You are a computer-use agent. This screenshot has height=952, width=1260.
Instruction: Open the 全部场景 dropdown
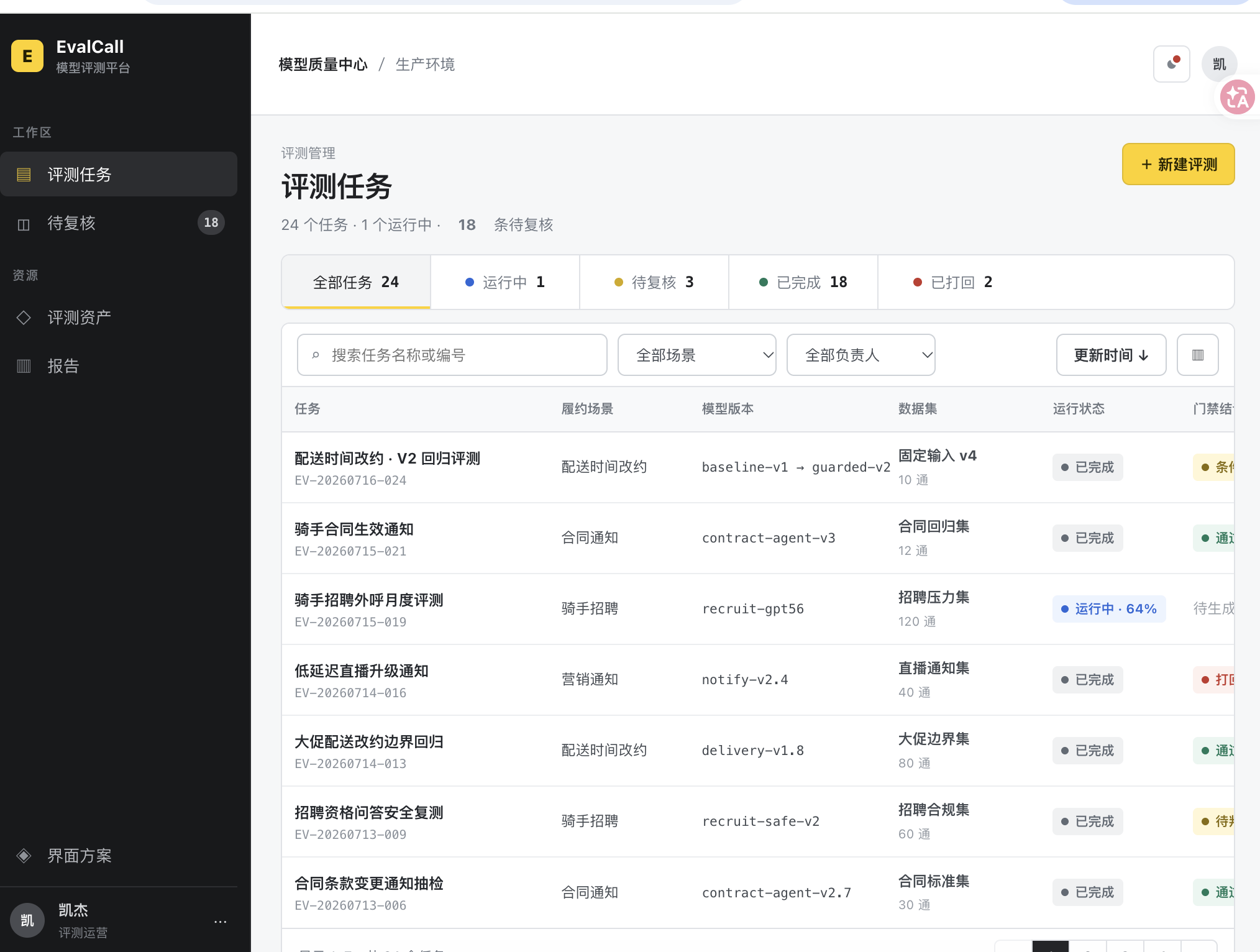(697, 355)
